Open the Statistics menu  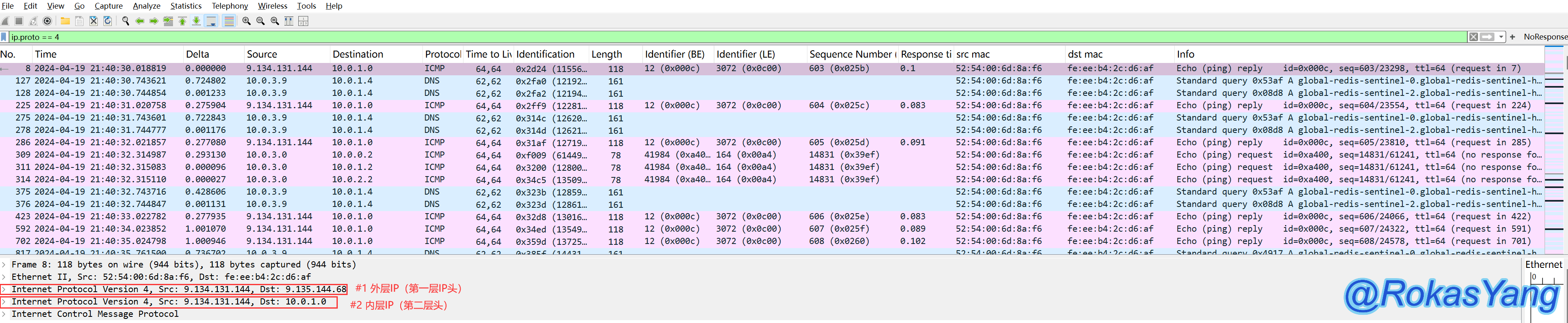(x=186, y=6)
